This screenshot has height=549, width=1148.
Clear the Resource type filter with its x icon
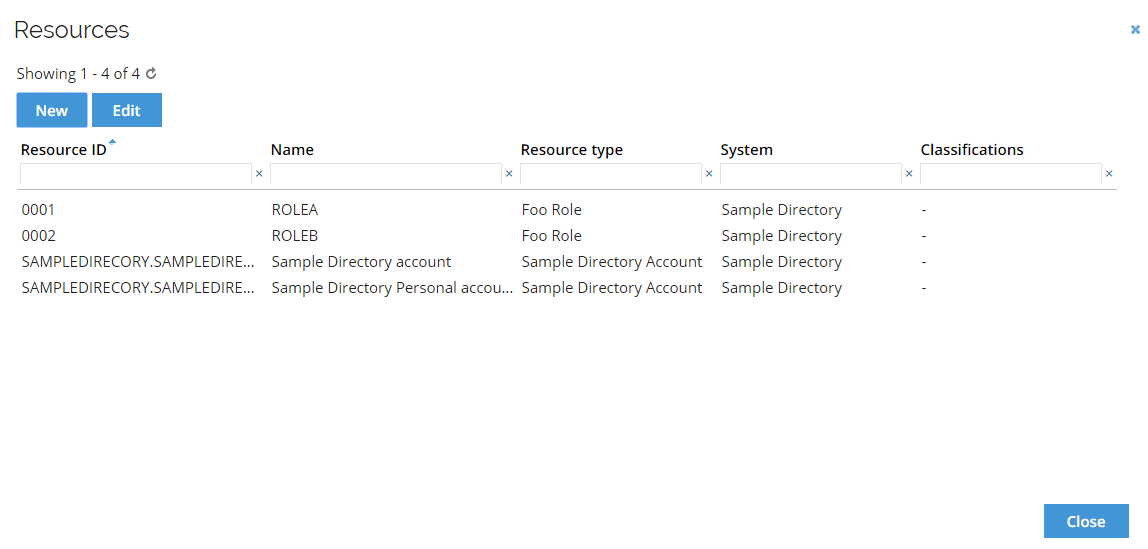point(709,174)
